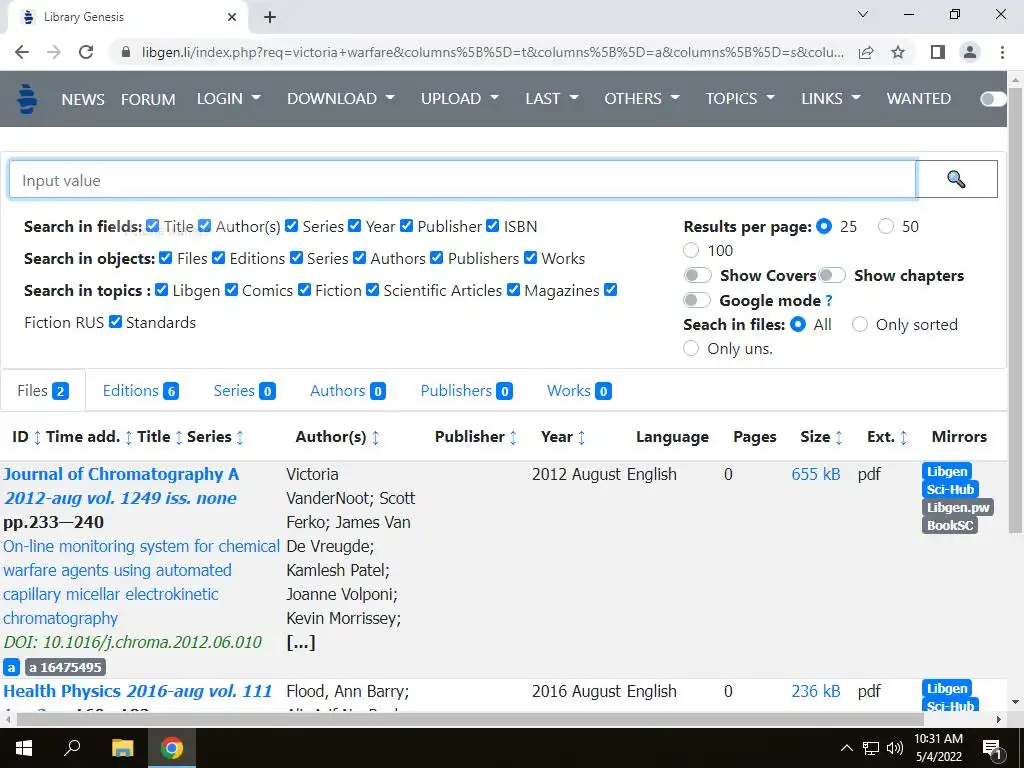Click the magnifier search button
The height and width of the screenshot is (768, 1024).
coord(957,179)
